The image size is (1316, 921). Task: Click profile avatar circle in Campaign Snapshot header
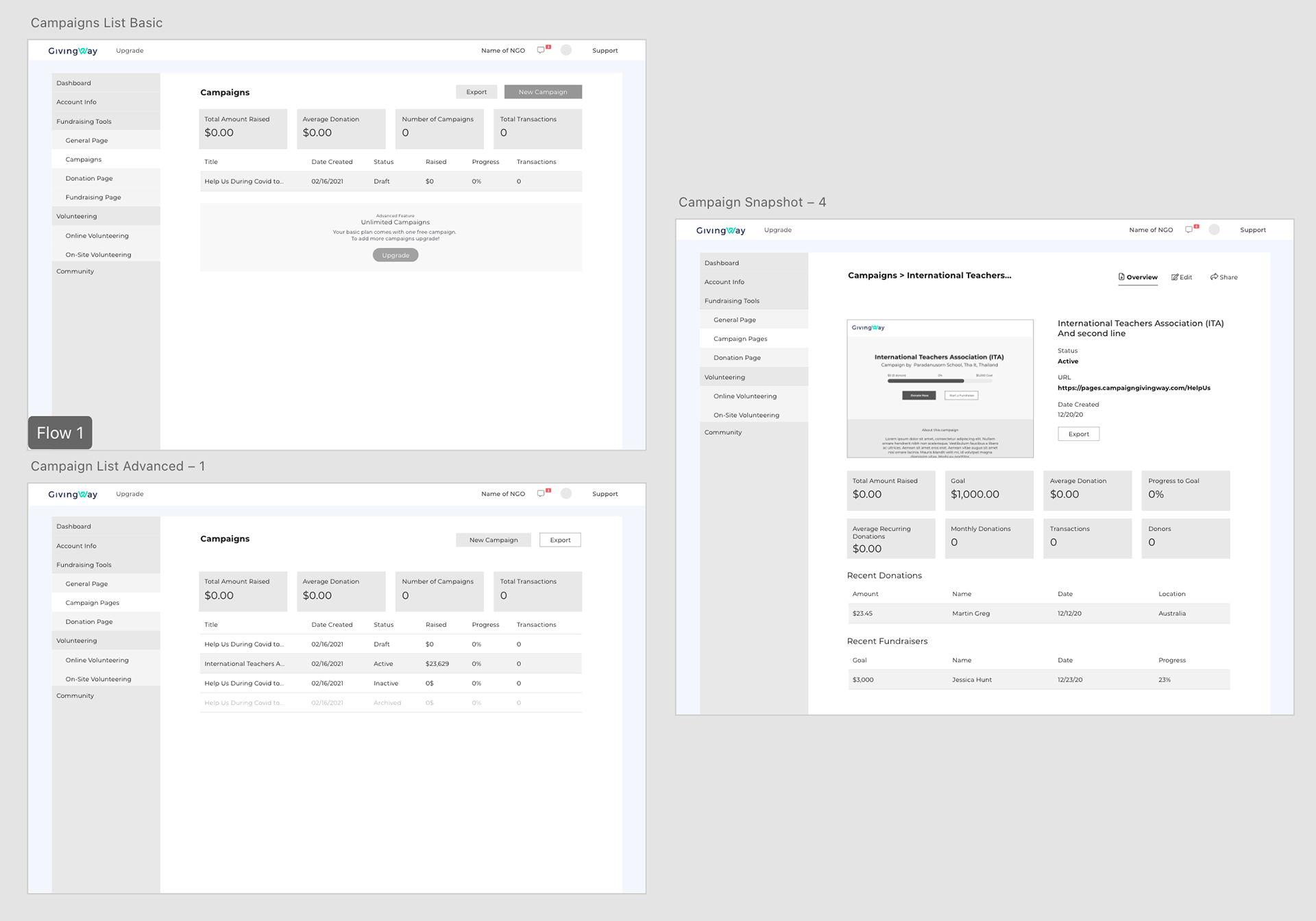click(x=1214, y=230)
